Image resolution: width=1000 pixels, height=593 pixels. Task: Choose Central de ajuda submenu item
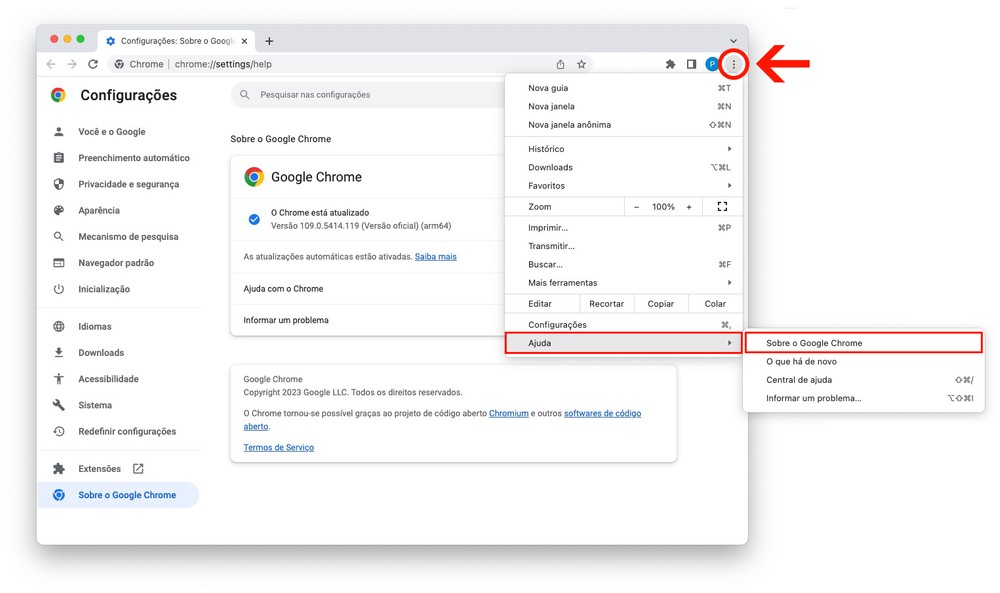click(863, 380)
